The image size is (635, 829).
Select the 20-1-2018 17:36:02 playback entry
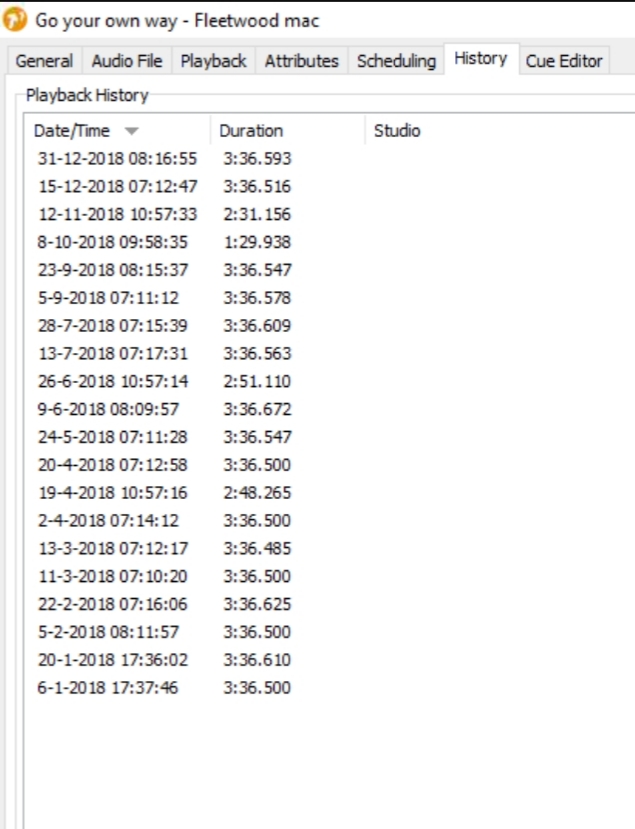[112, 661]
